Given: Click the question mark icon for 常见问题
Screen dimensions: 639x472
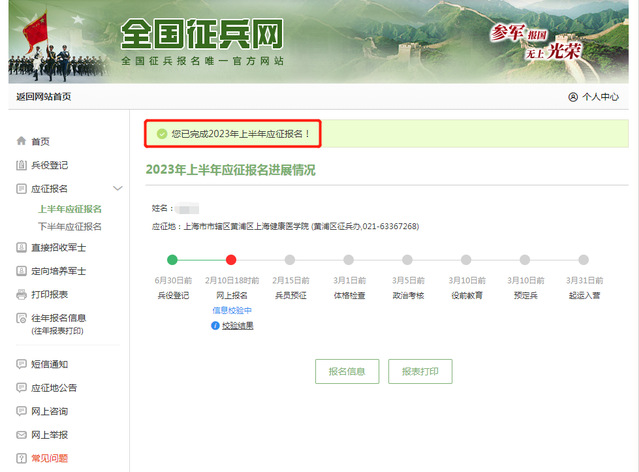Looking at the screenshot, I should tap(21, 458).
